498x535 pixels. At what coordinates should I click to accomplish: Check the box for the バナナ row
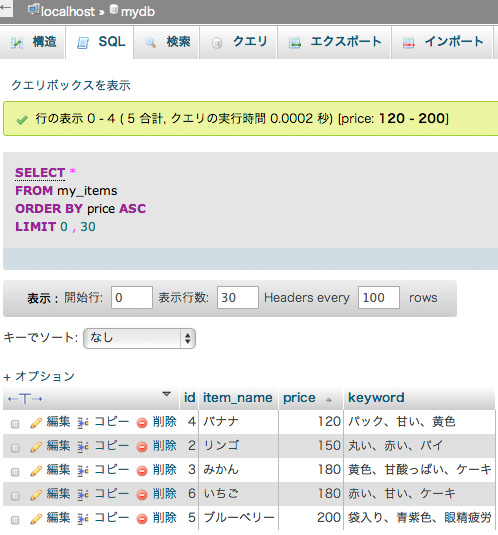coord(15,424)
